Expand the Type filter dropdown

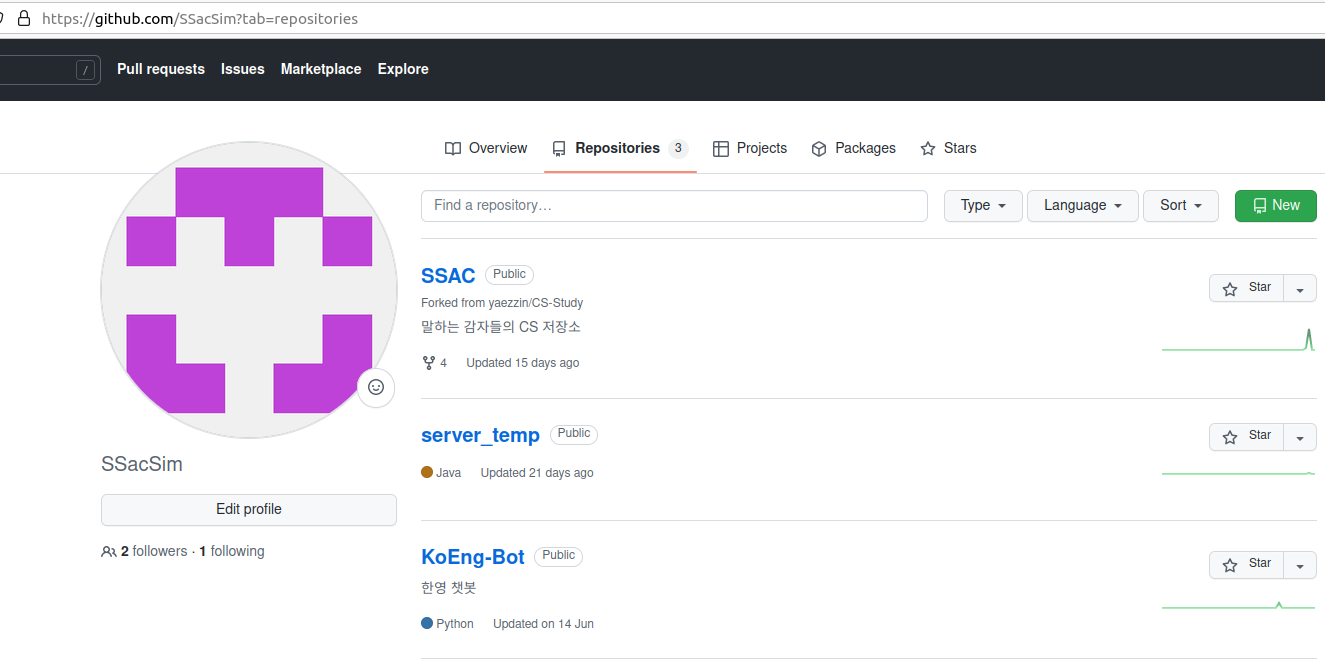click(x=983, y=205)
